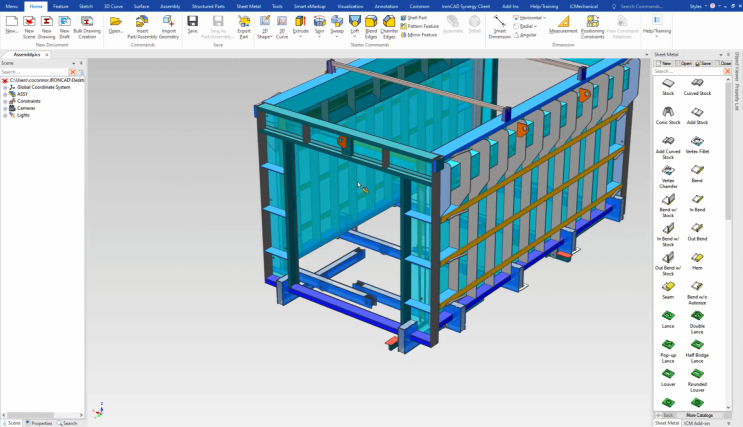743x427 pixels.
Task: Pick the Hem catalog item
Action: (x=697, y=262)
